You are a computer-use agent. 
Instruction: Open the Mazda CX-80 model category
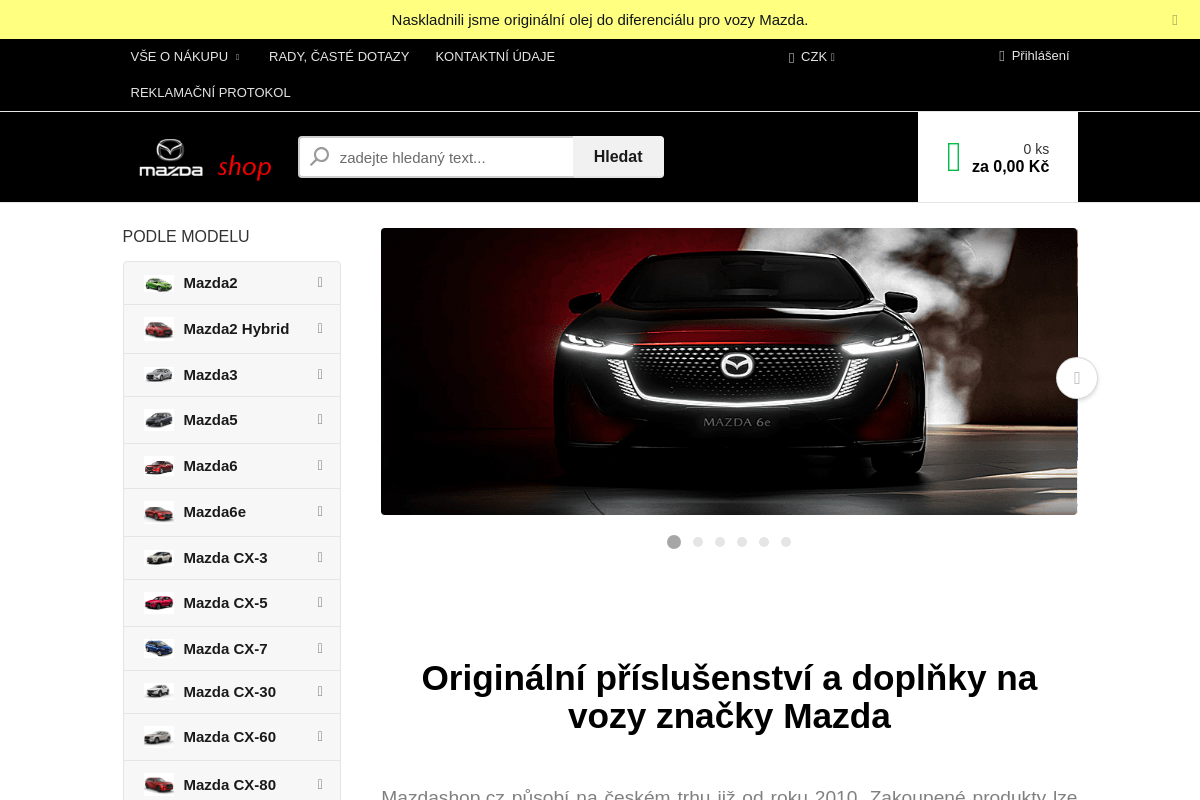pos(232,781)
